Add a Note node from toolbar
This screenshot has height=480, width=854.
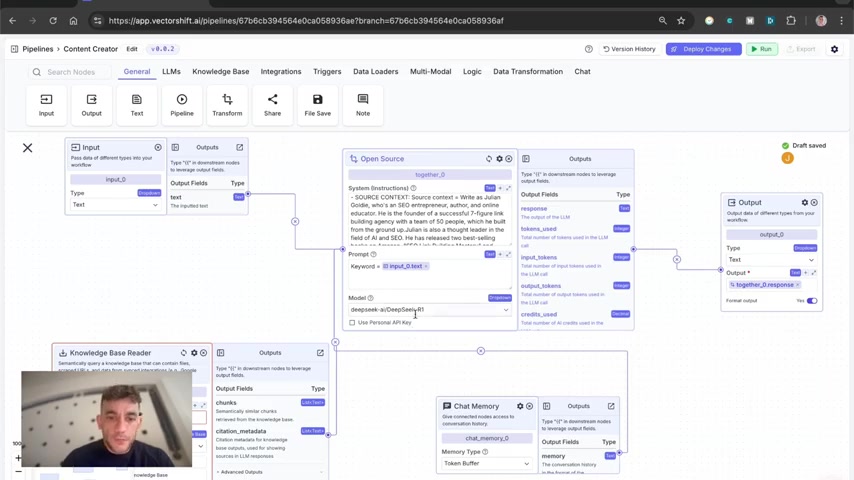coord(363,105)
